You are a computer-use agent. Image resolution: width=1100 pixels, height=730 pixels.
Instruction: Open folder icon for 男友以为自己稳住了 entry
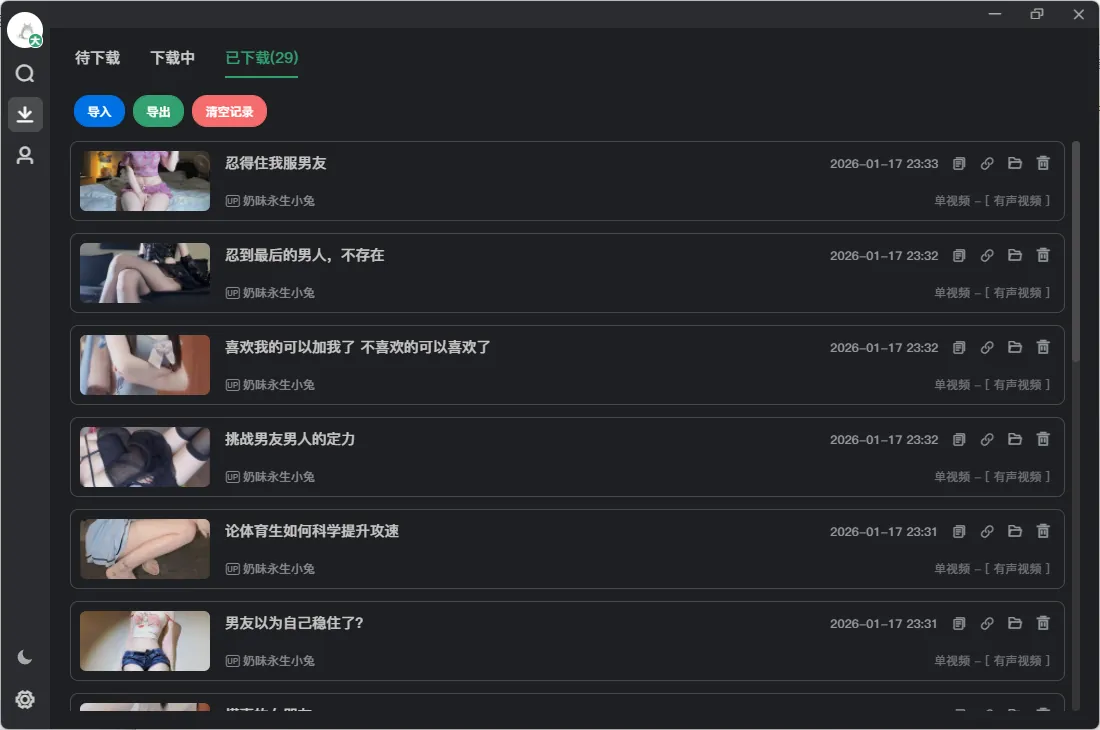point(1014,623)
